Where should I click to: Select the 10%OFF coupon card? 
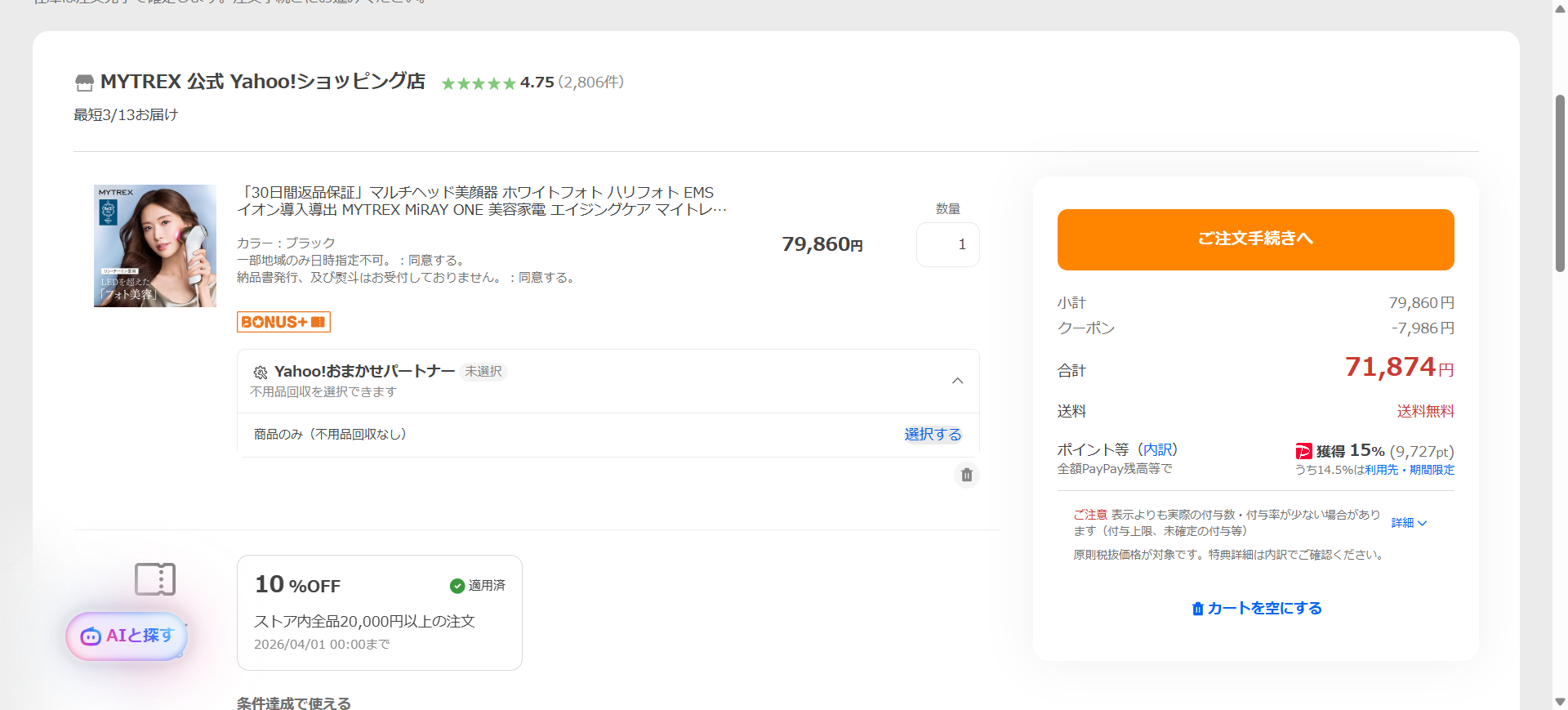(x=380, y=613)
